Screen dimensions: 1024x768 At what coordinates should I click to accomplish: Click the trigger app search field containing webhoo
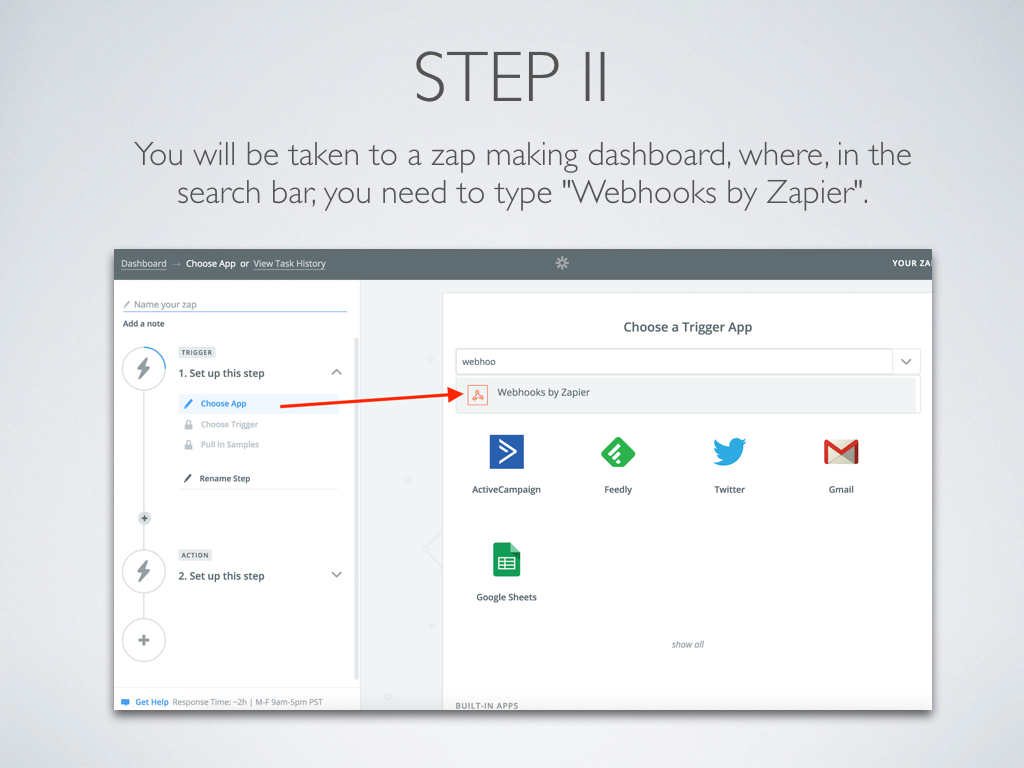point(674,362)
